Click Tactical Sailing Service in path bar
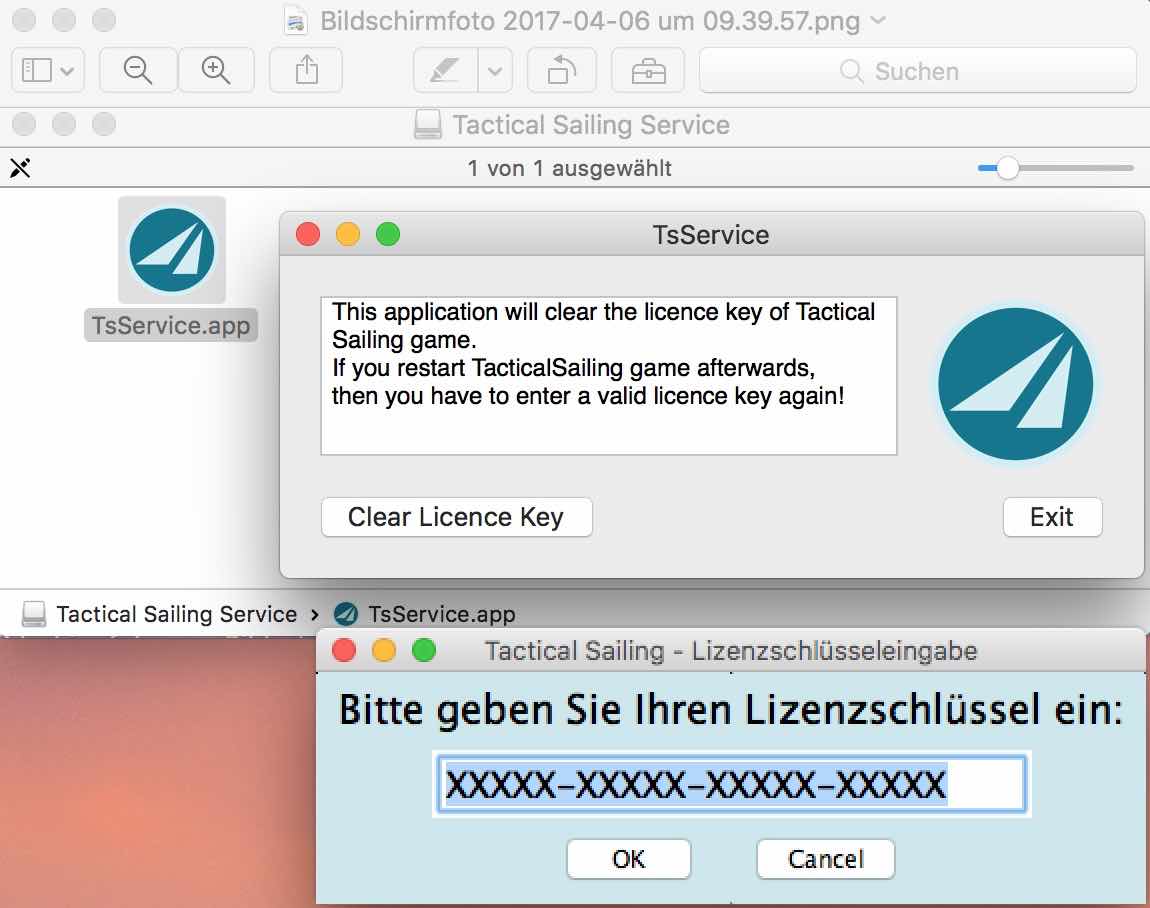 click(176, 614)
